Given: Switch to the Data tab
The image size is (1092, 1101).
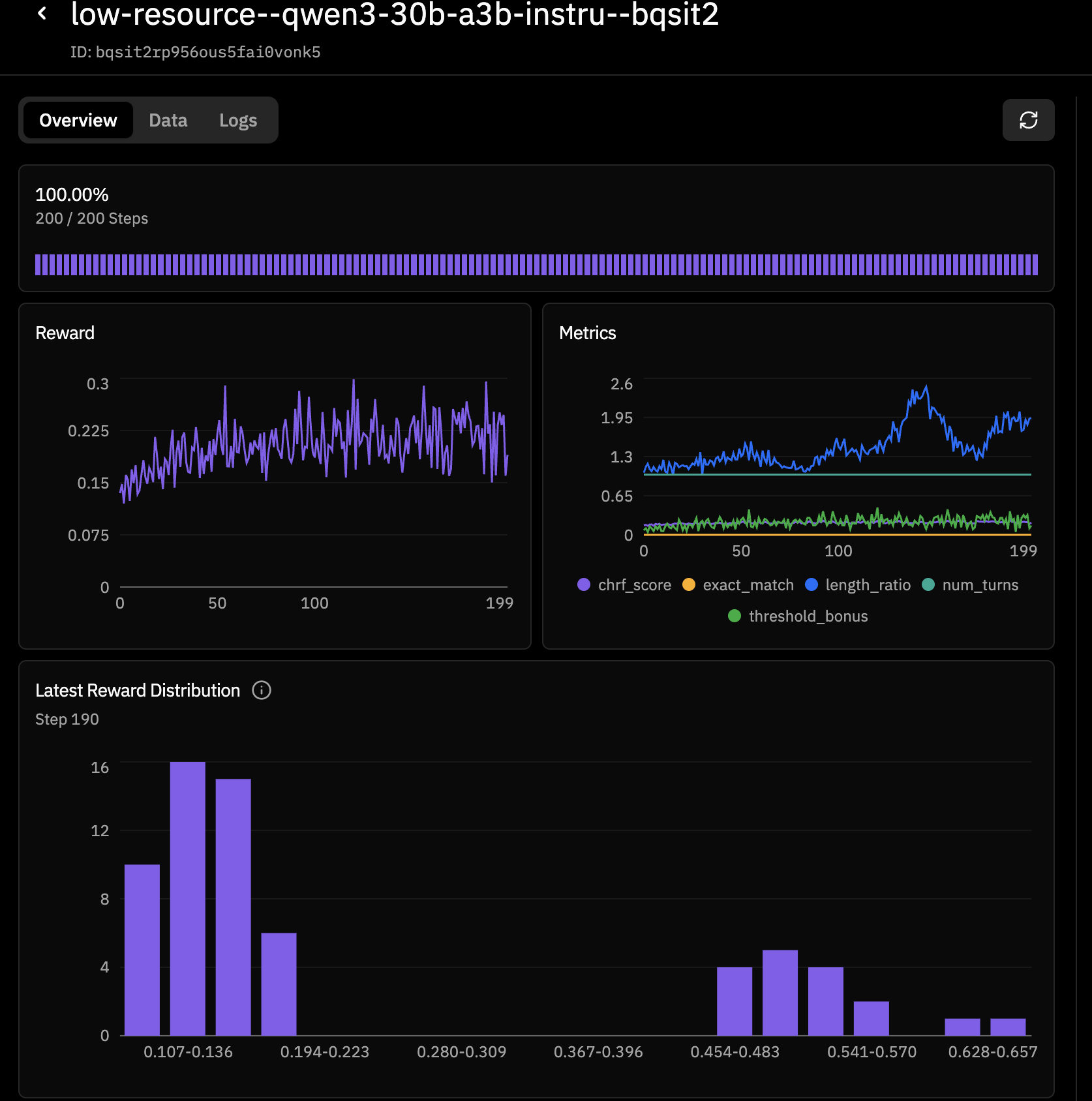Looking at the screenshot, I should point(168,120).
